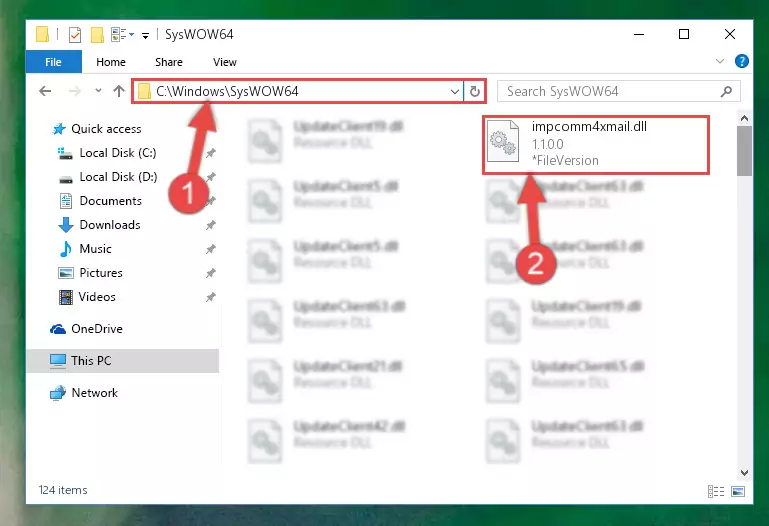Open Music in the navigation pane
The height and width of the screenshot is (526, 769).
click(95, 249)
